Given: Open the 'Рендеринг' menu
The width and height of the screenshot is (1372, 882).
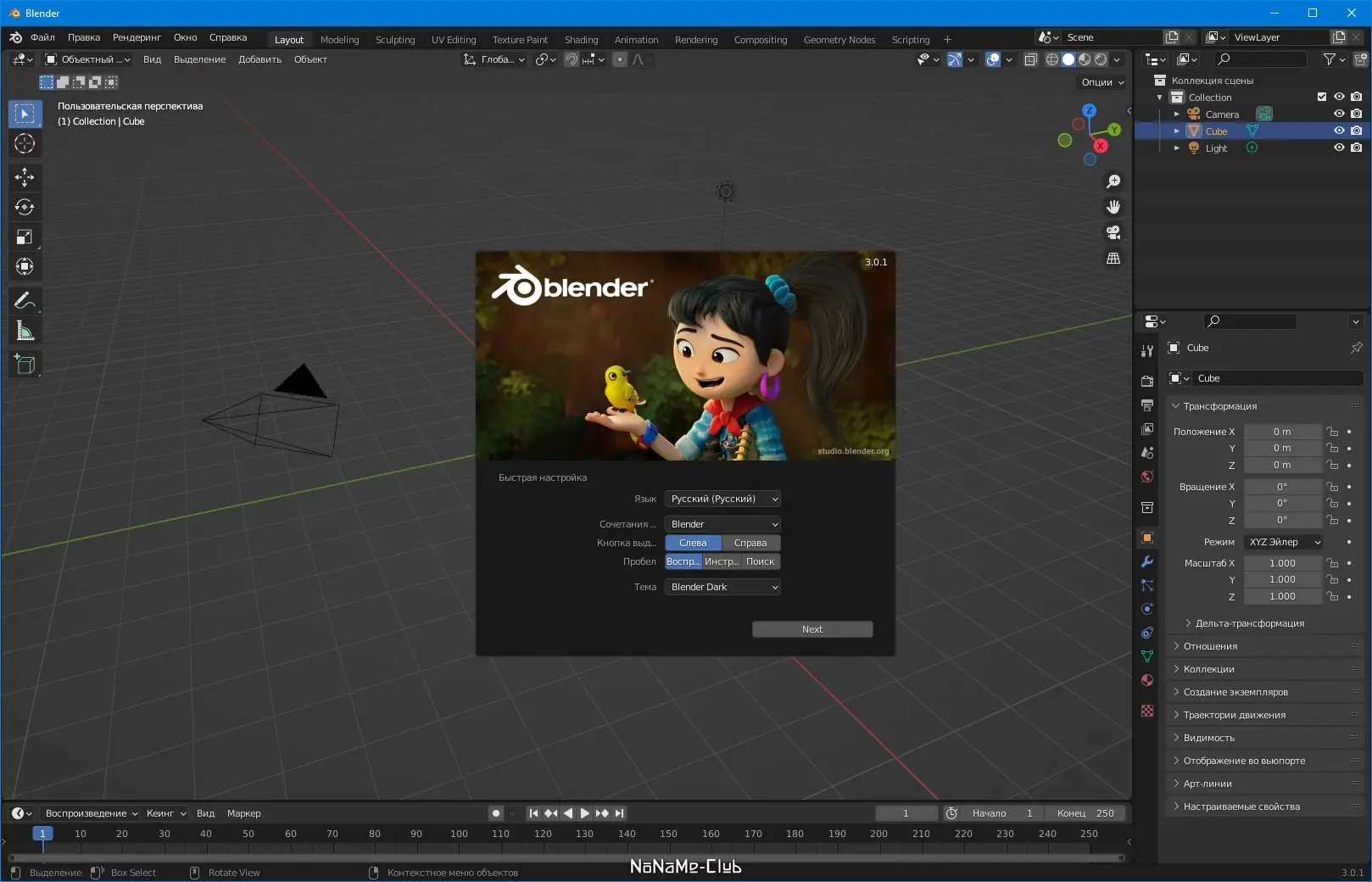Looking at the screenshot, I should (137, 37).
